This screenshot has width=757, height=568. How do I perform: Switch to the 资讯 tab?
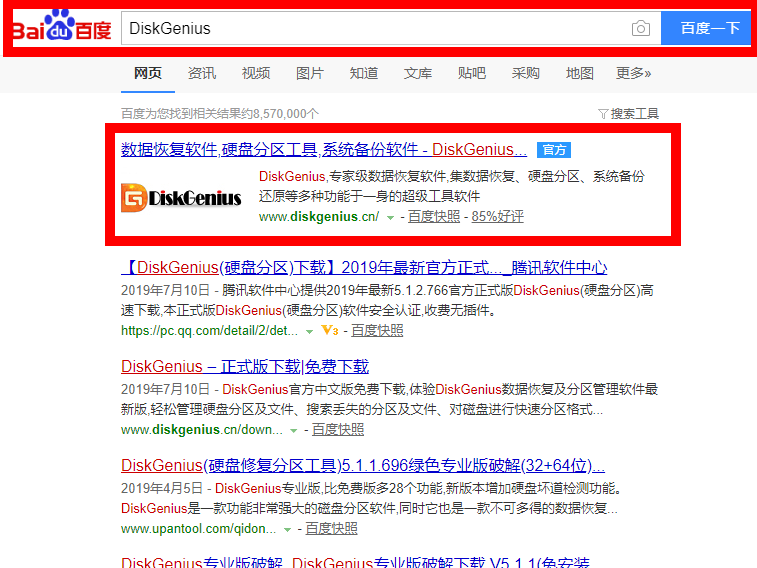202,73
